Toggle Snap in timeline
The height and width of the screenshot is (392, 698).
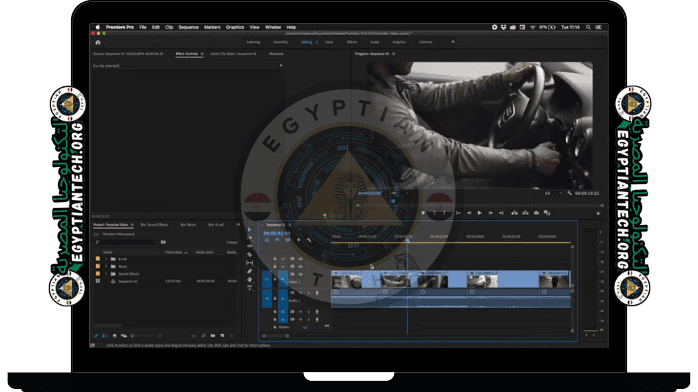pyautogui.click(x=277, y=240)
